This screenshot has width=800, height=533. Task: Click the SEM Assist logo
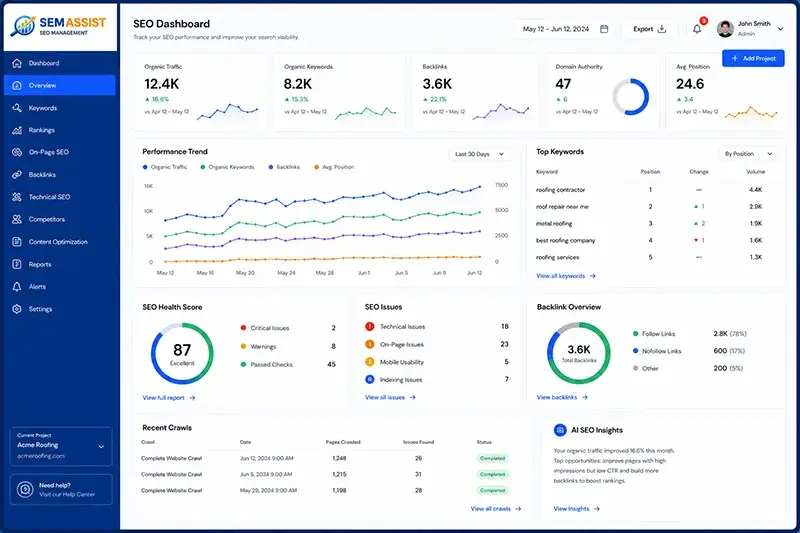(60, 26)
